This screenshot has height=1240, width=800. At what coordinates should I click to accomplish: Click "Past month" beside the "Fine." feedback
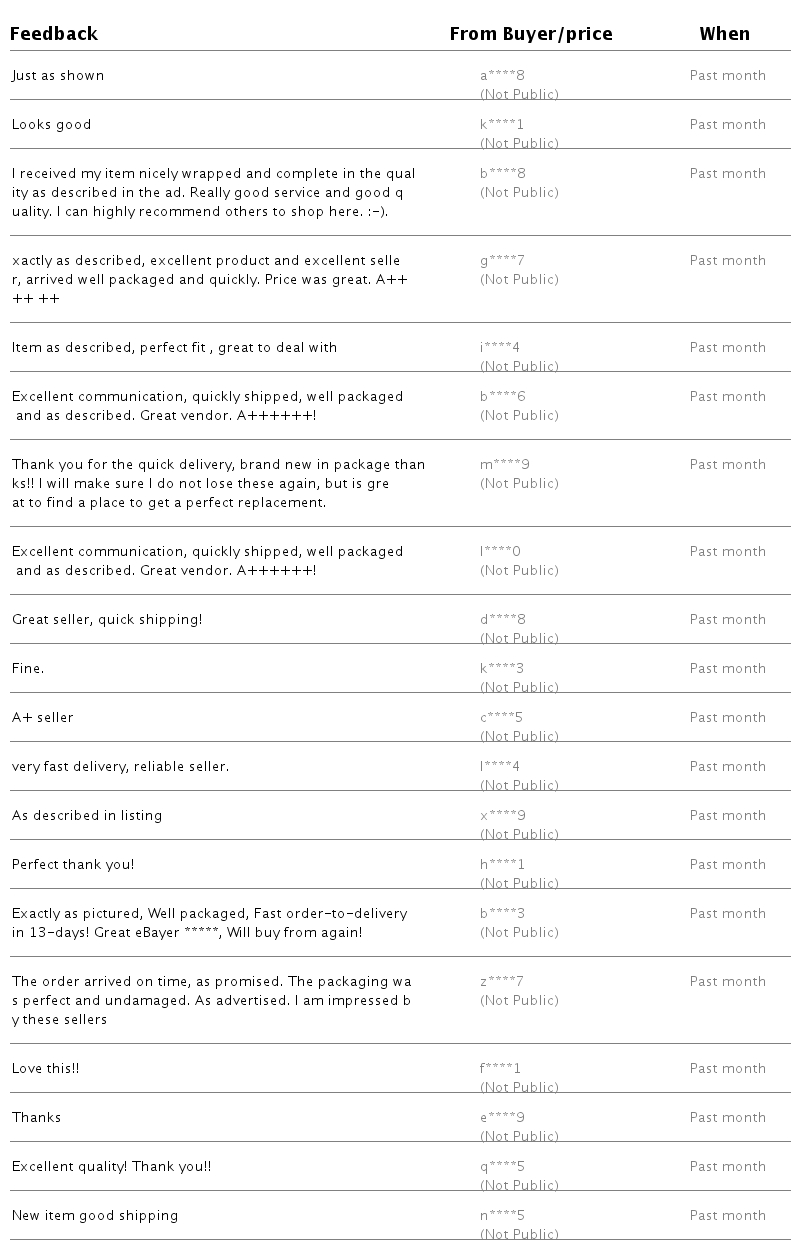point(727,669)
